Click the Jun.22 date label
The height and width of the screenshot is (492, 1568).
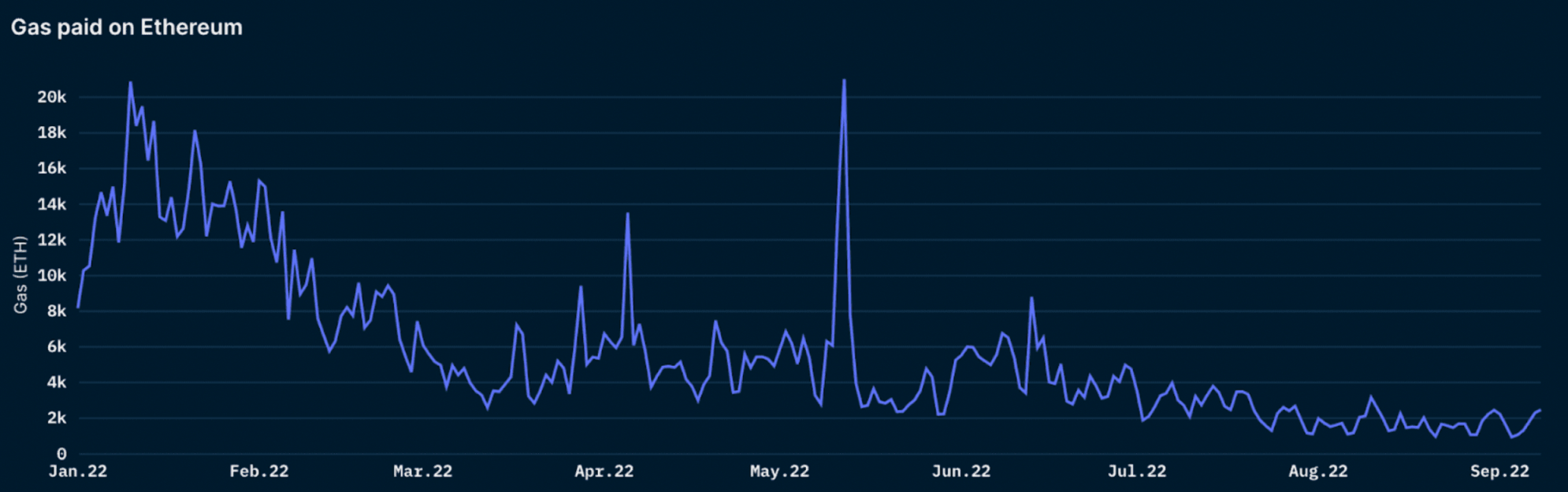960,471
